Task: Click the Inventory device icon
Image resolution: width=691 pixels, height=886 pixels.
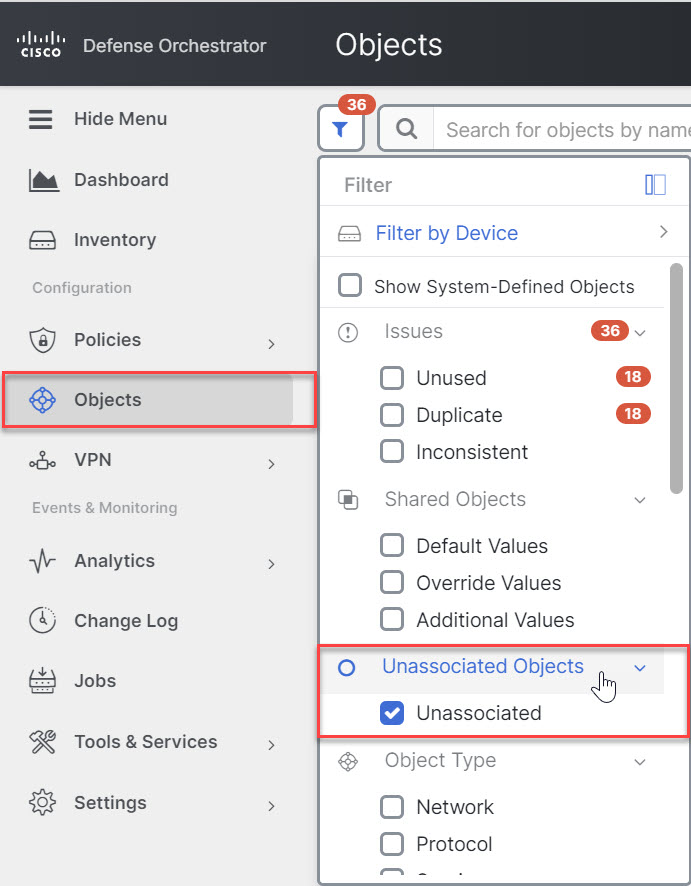Action: coord(43,240)
